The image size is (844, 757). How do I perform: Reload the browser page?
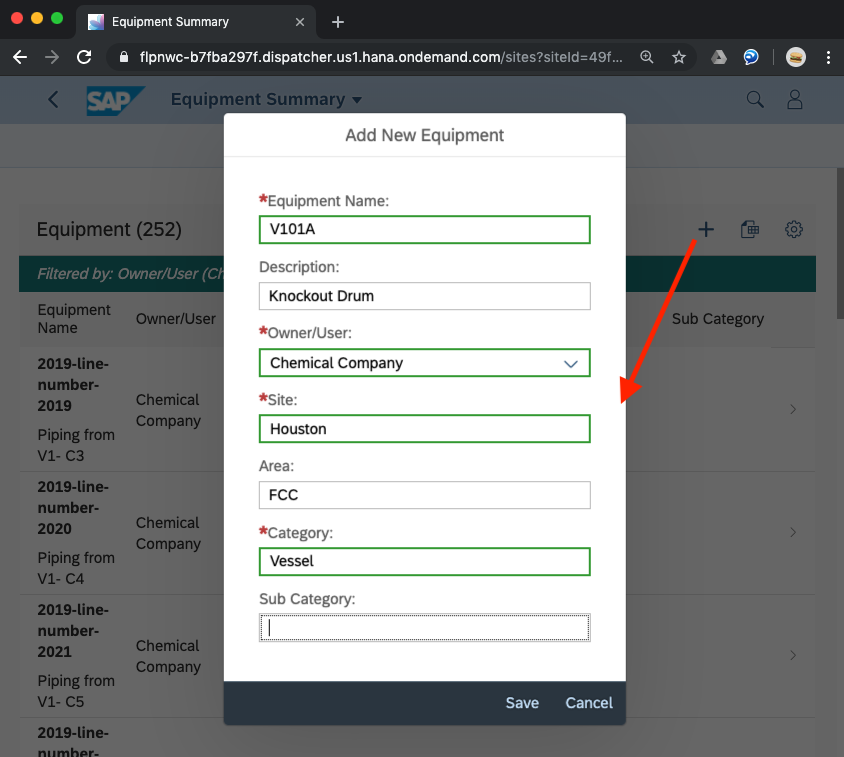(84, 57)
